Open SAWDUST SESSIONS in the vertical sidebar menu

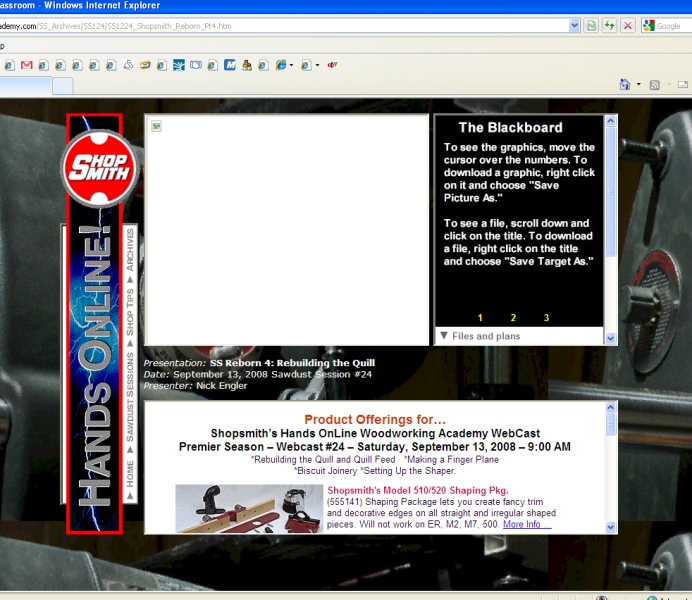pos(130,397)
